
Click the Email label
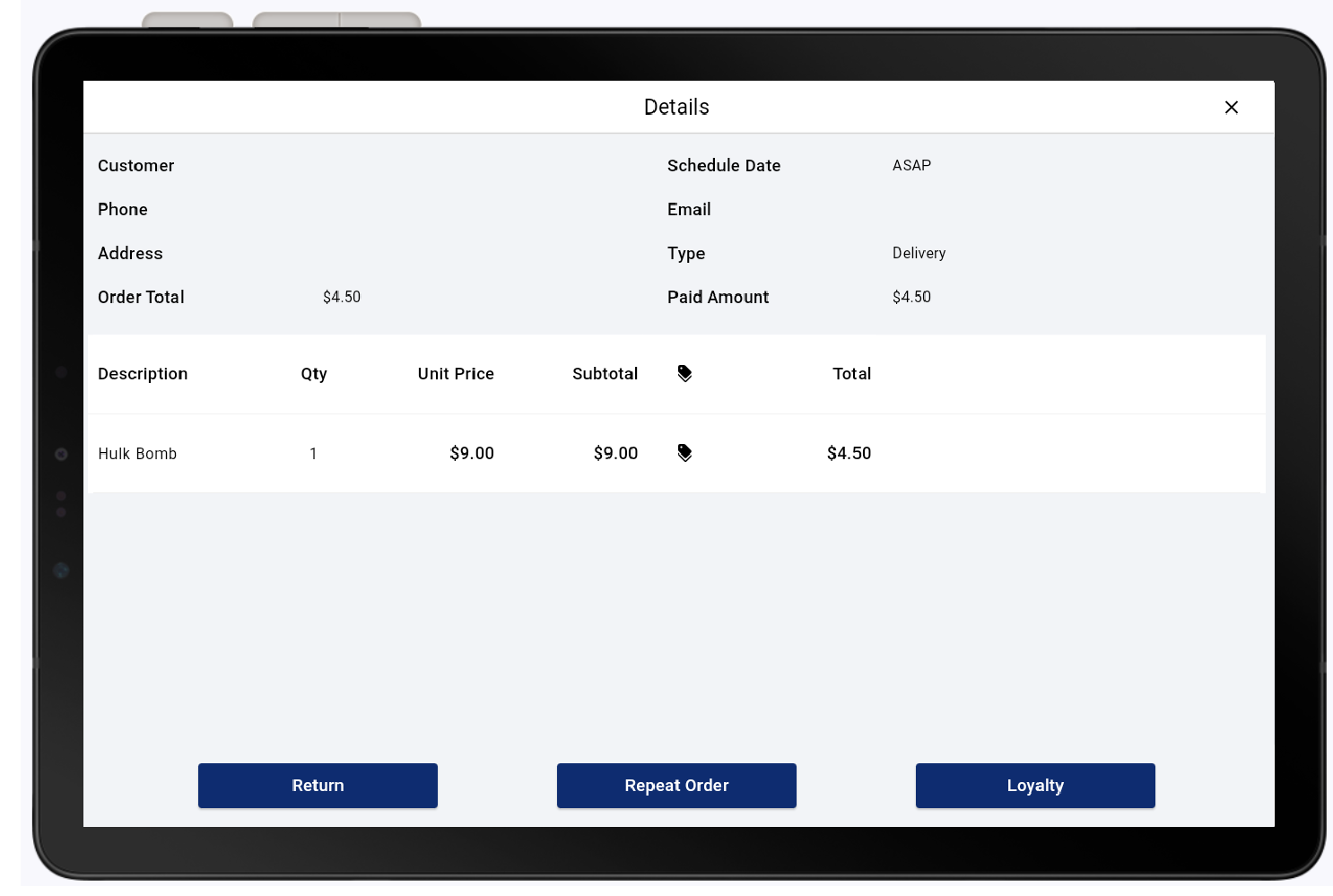coord(689,210)
